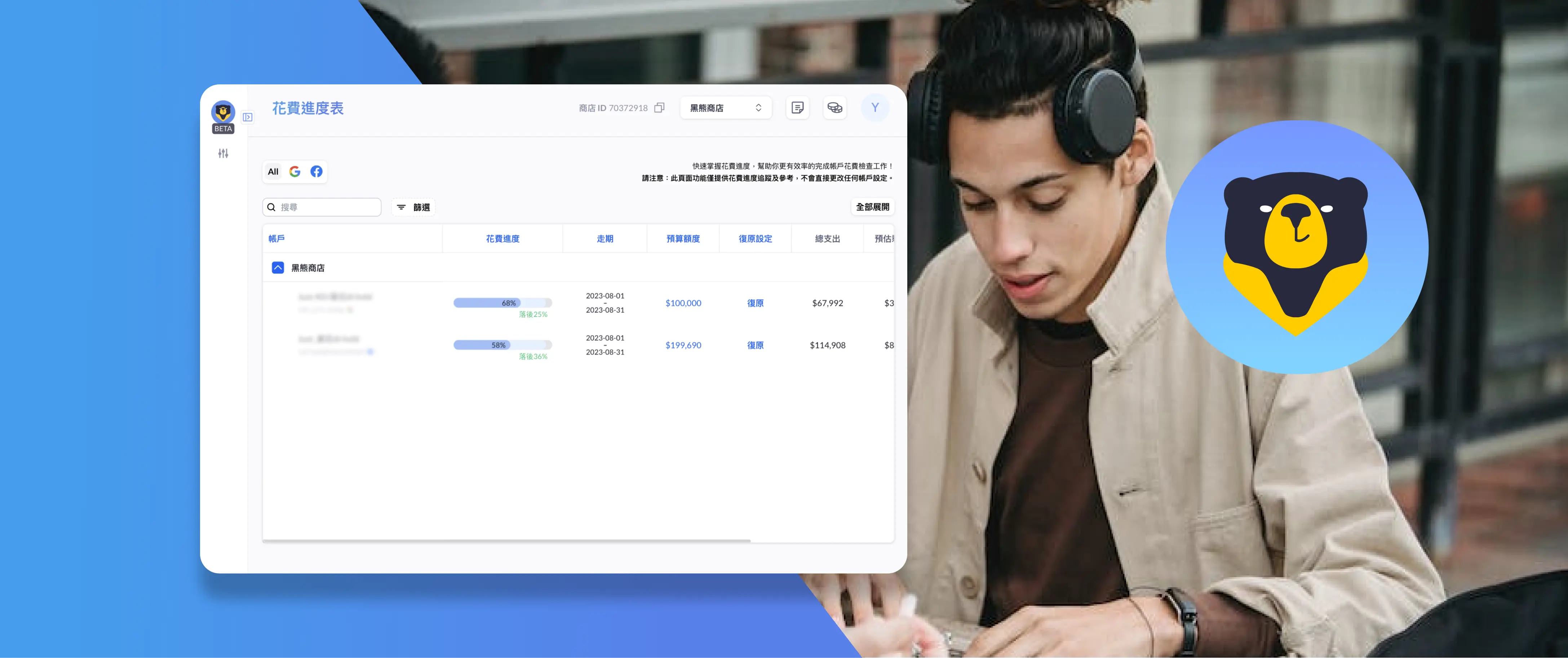
Task: Filter by Google platform icon
Action: point(294,172)
